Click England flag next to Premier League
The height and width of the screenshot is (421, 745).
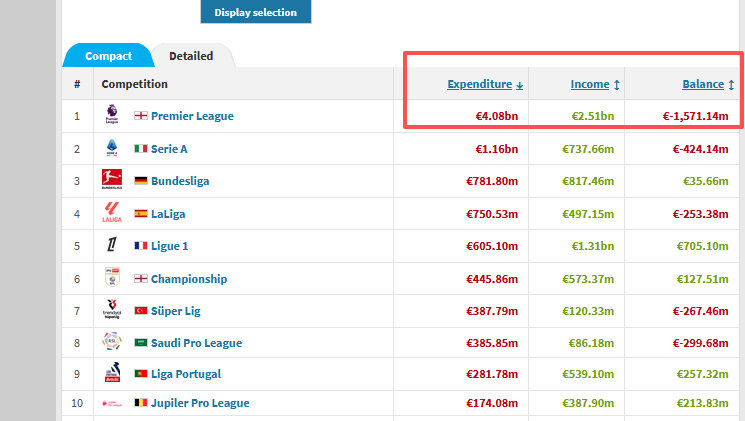click(141, 115)
